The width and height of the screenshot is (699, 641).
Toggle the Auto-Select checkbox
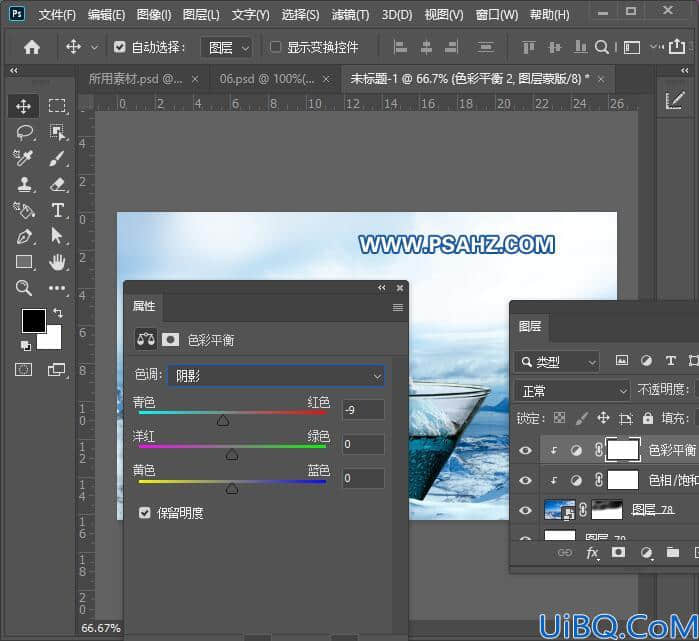pos(119,47)
